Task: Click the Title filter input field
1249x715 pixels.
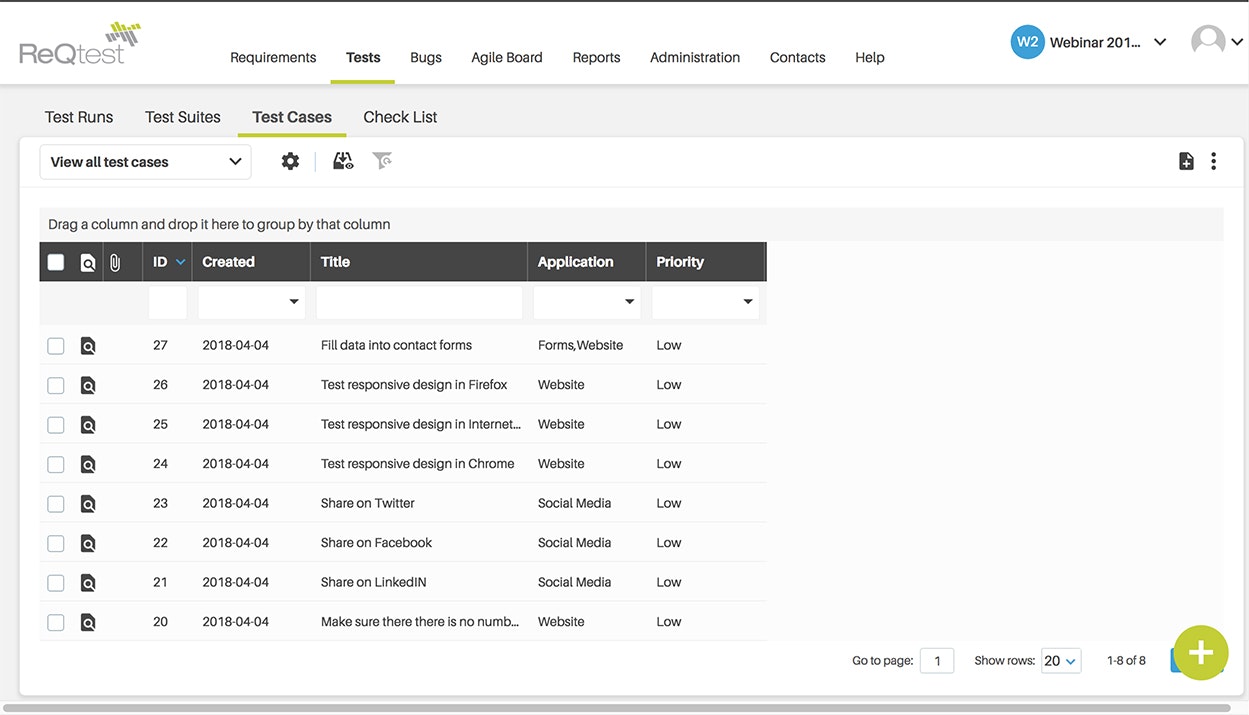Action: point(419,302)
